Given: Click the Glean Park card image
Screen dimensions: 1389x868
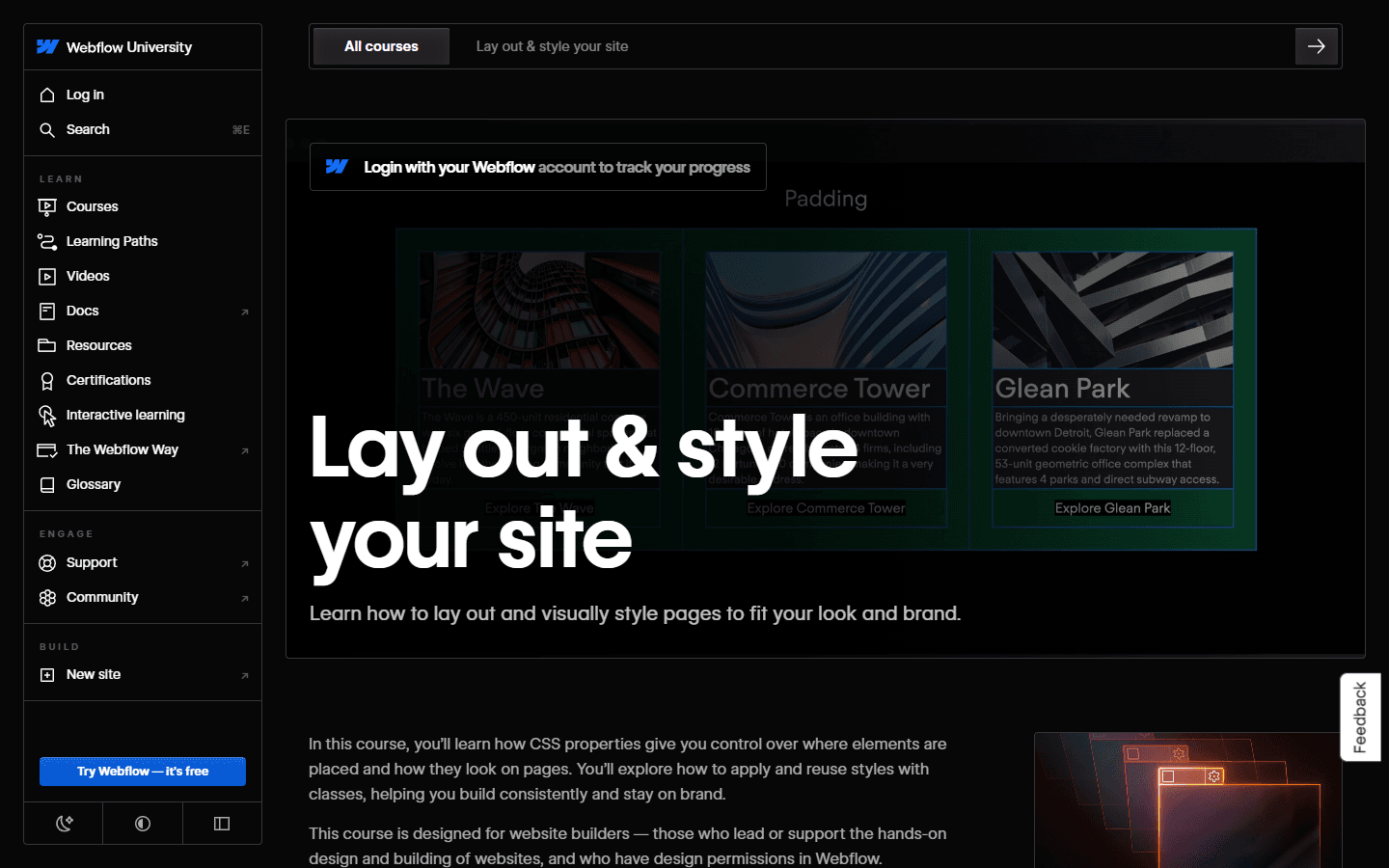Looking at the screenshot, I should [x=1113, y=310].
